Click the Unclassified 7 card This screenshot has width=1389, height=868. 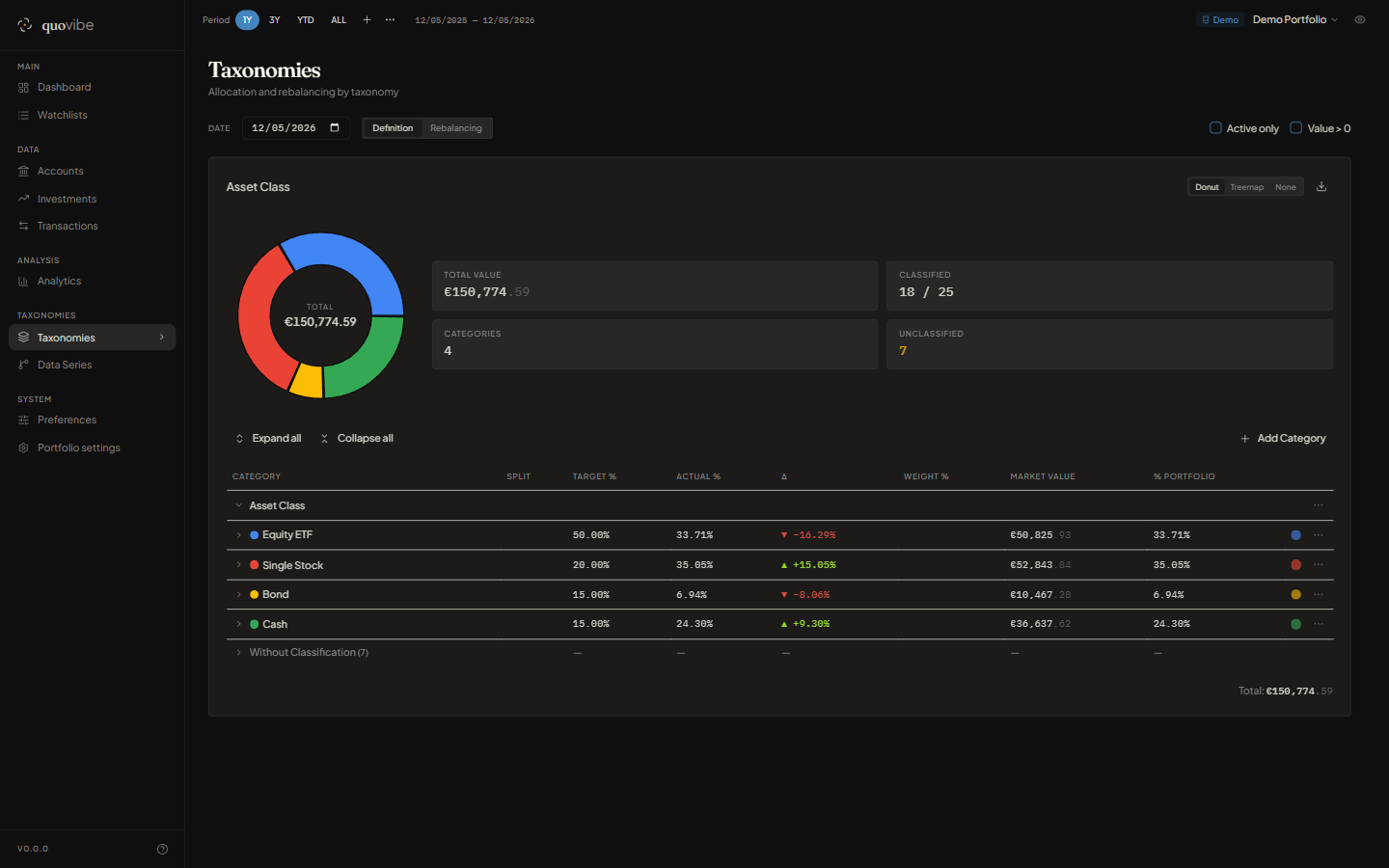coord(1109,344)
